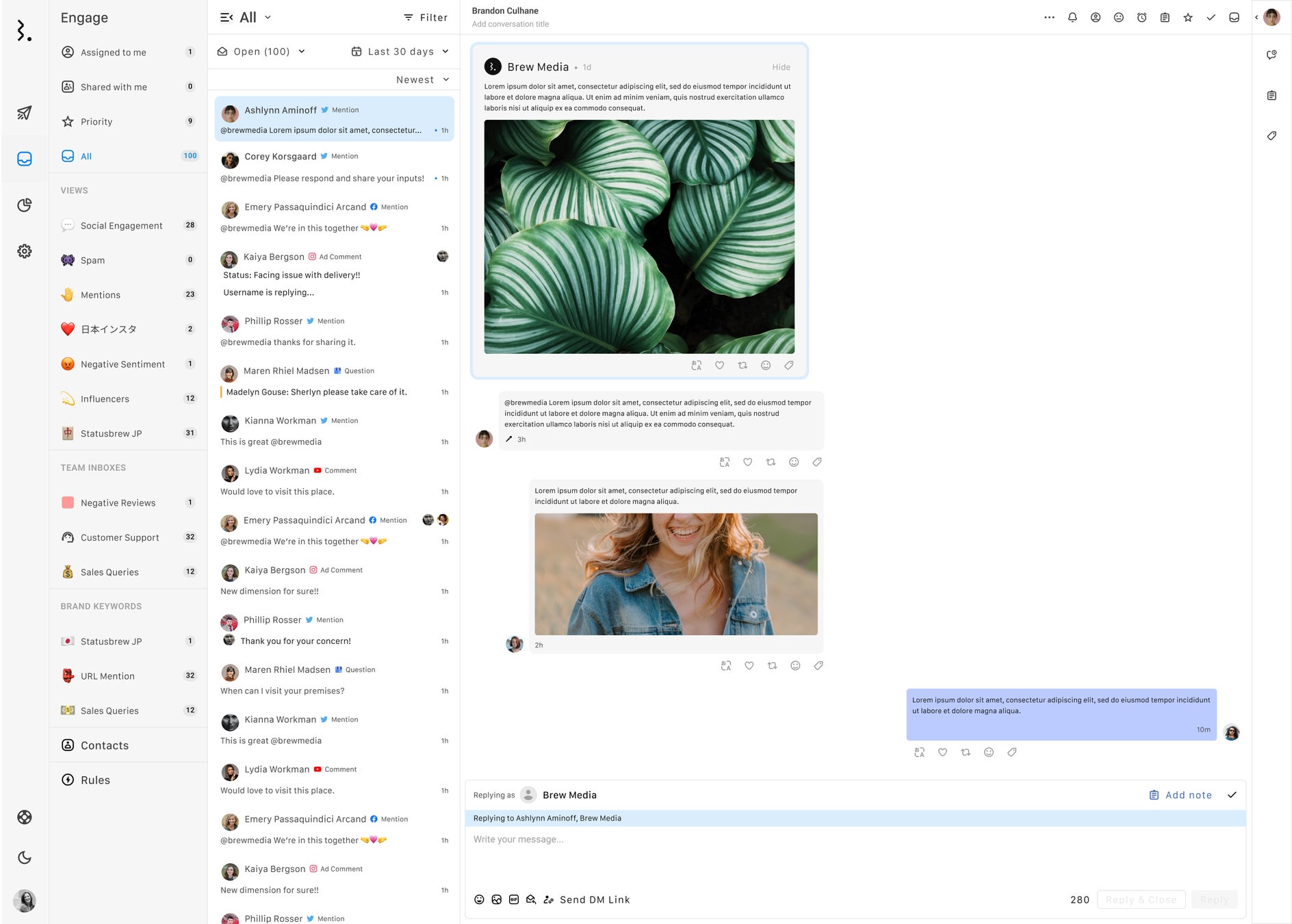The image size is (1292, 924).
Task: Open Rules
Action: click(128, 780)
